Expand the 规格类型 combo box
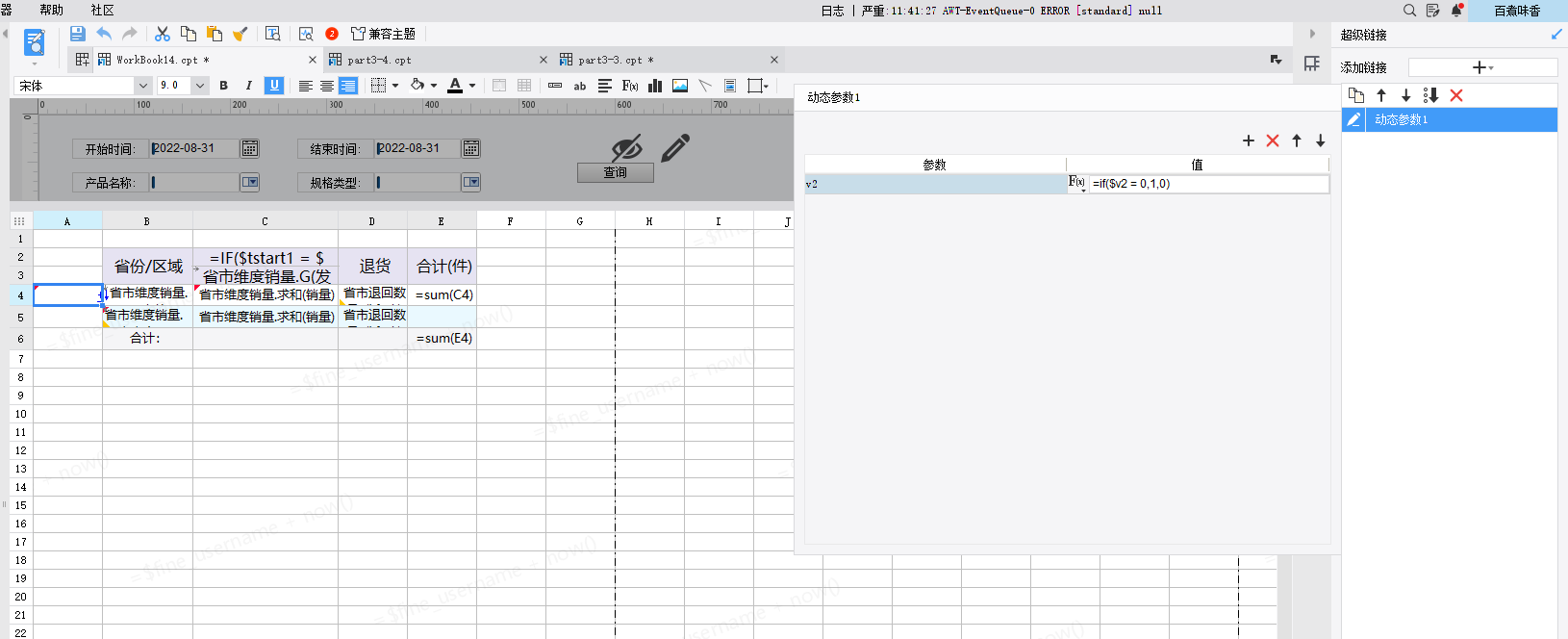This screenshot has height=639, width=1568. pos(471,182)
